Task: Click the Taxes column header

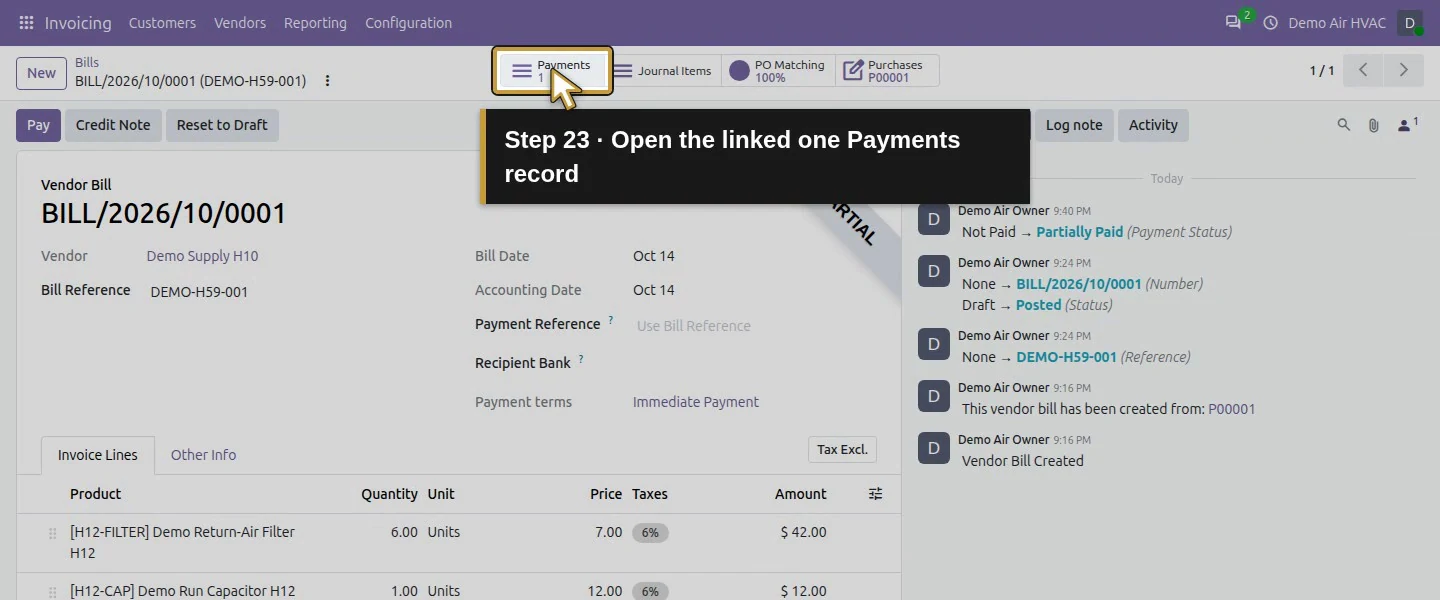Action: [650, 494]
